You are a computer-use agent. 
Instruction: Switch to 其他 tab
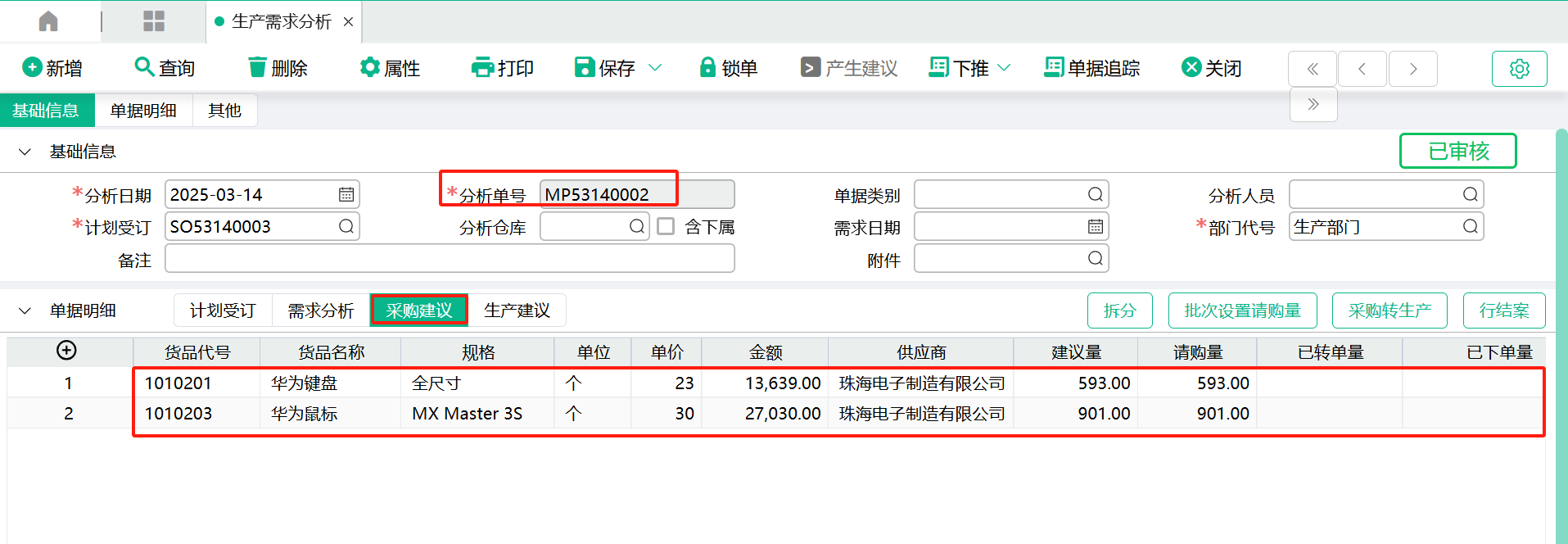[x=224, y=111]
